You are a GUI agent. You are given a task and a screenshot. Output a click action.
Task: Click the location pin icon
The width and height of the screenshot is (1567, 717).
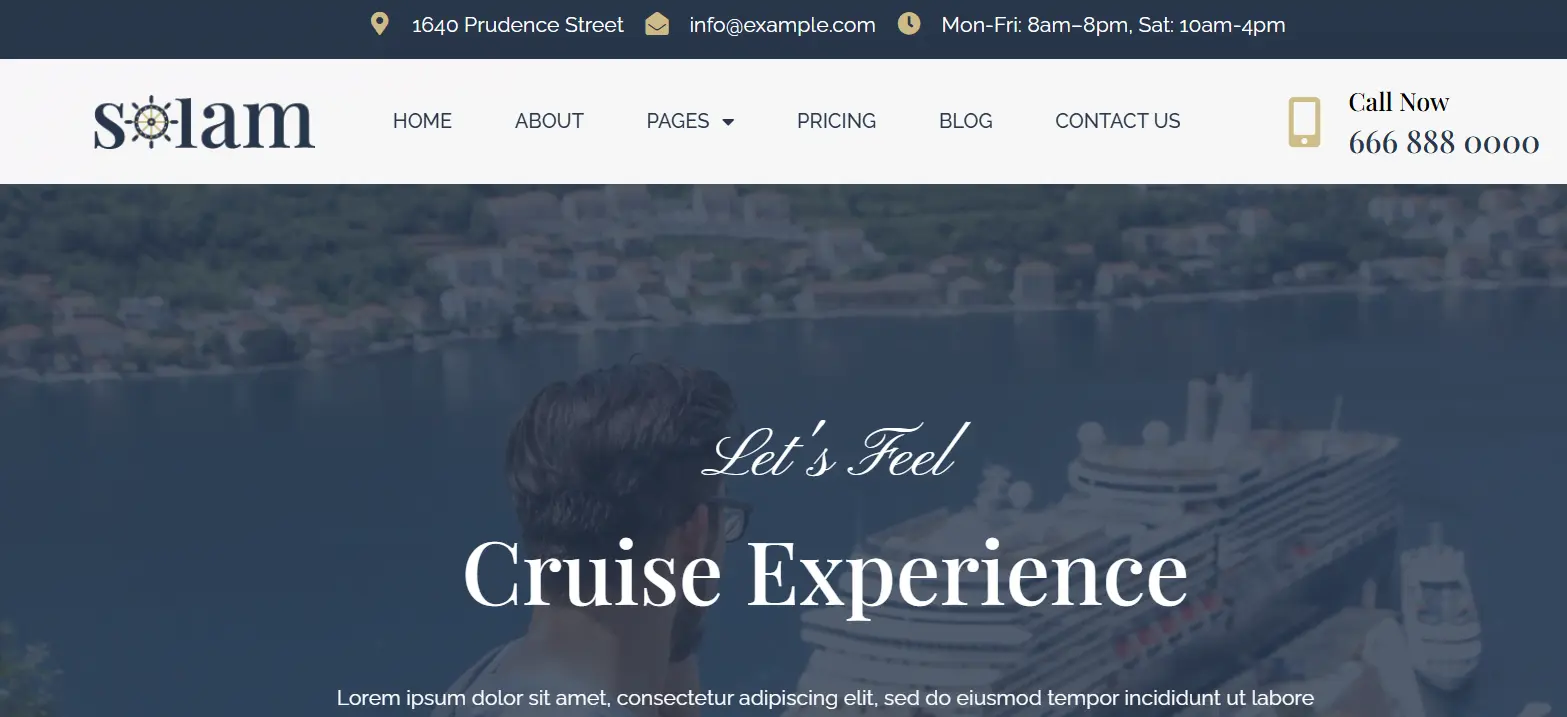coord(379,24)
